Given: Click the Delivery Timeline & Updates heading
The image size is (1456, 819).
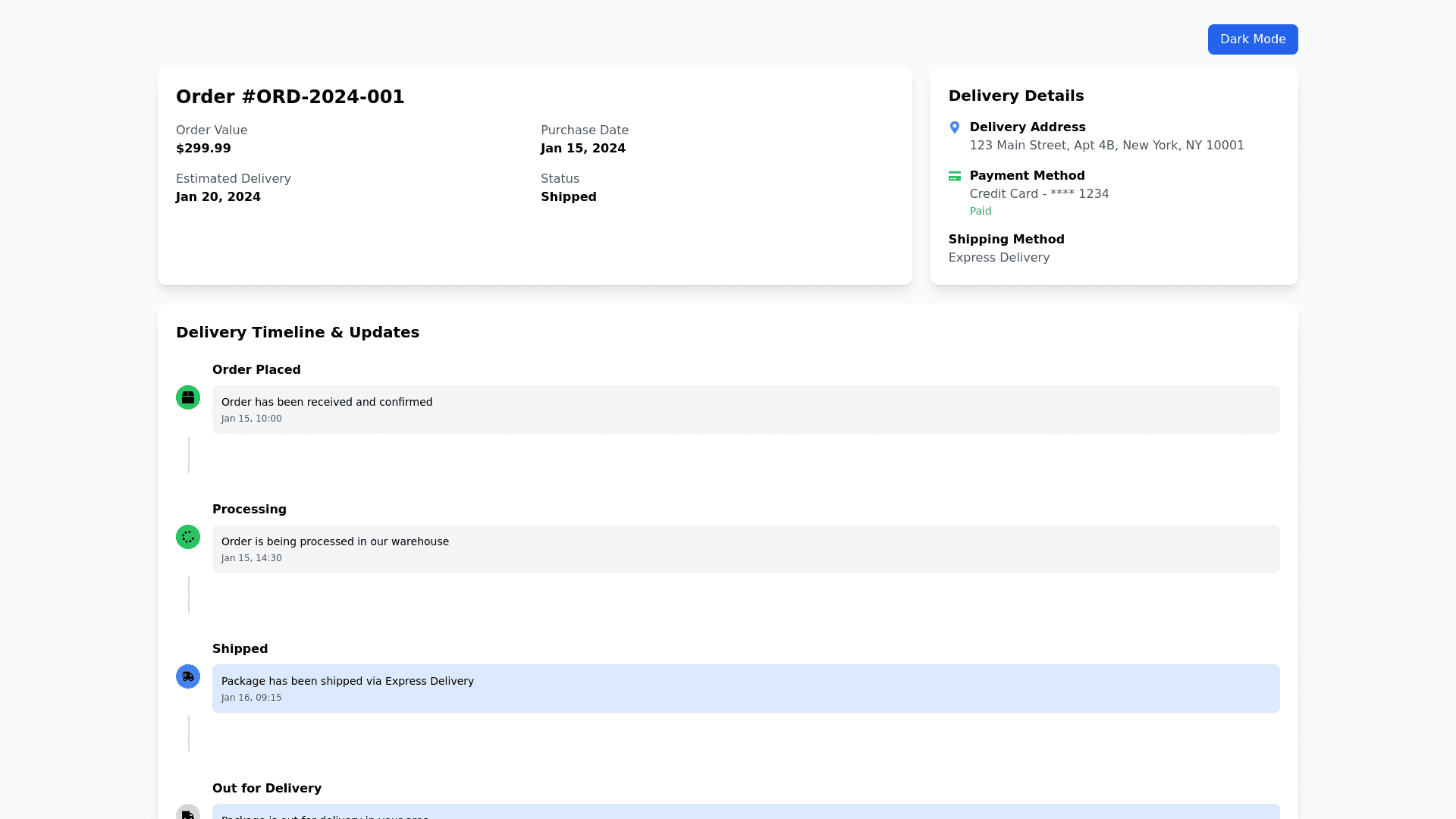Looking at the screenshot, I should [297, 332].
